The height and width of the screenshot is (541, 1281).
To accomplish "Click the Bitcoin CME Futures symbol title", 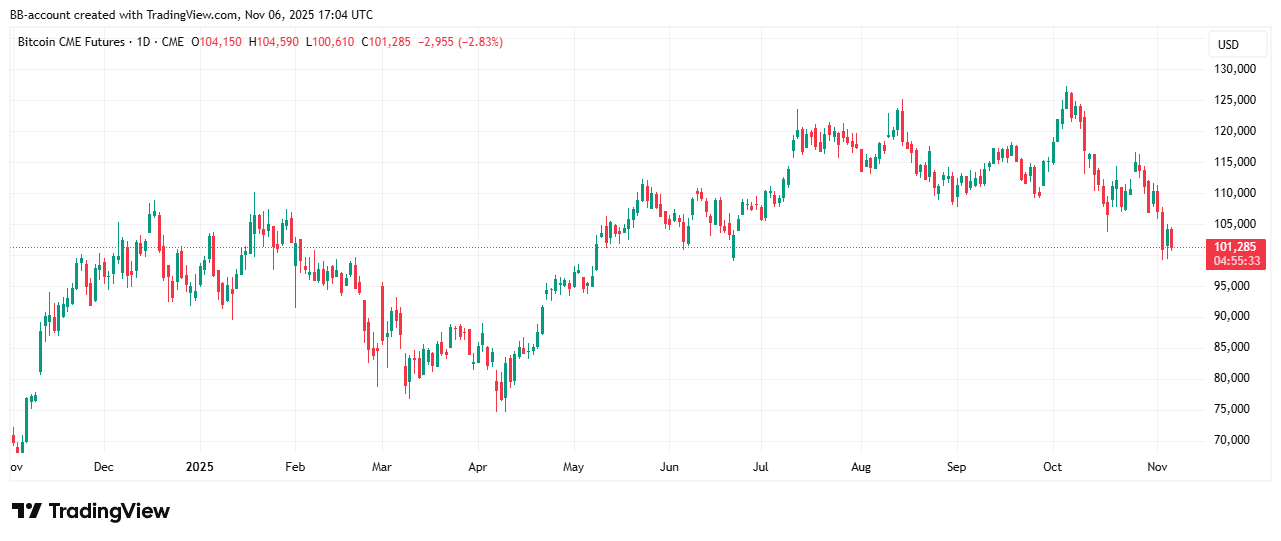I will click(71, 42).
